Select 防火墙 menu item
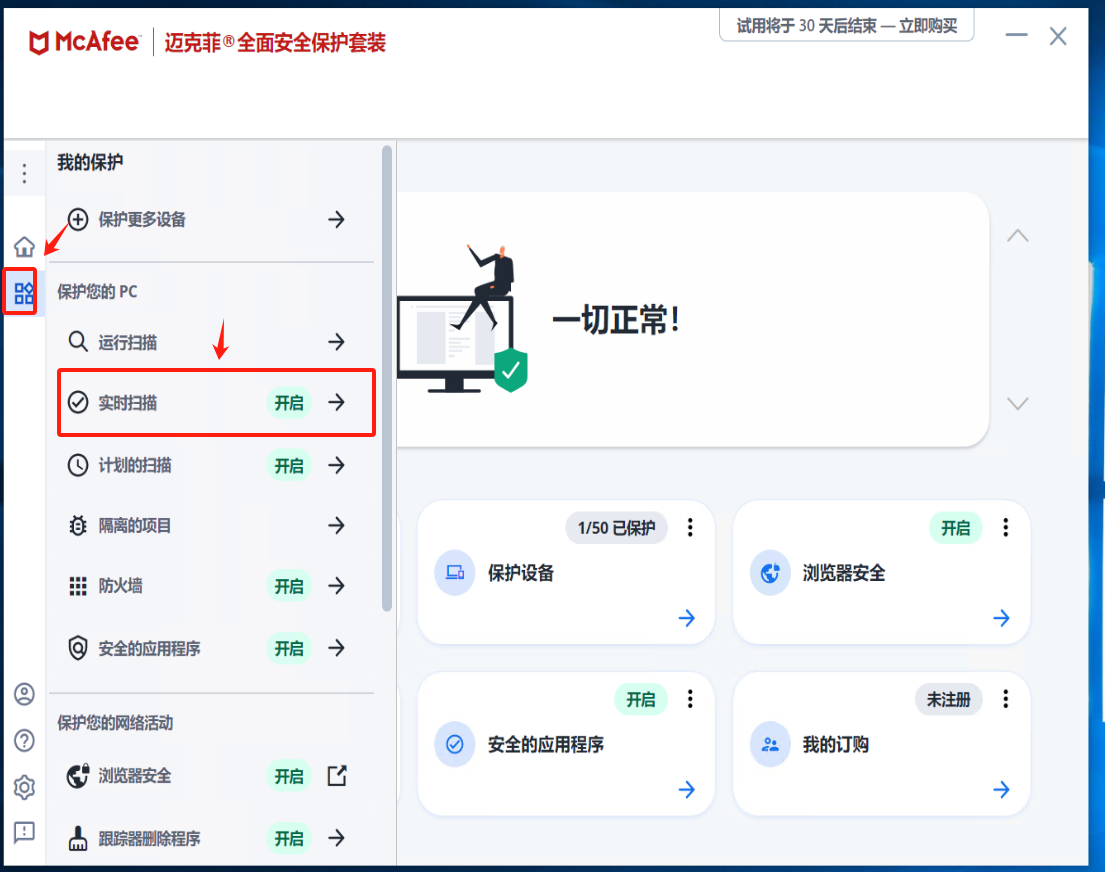Viewport: 1105px width, 872px height. pyautogui.click(x=214, y=586)
